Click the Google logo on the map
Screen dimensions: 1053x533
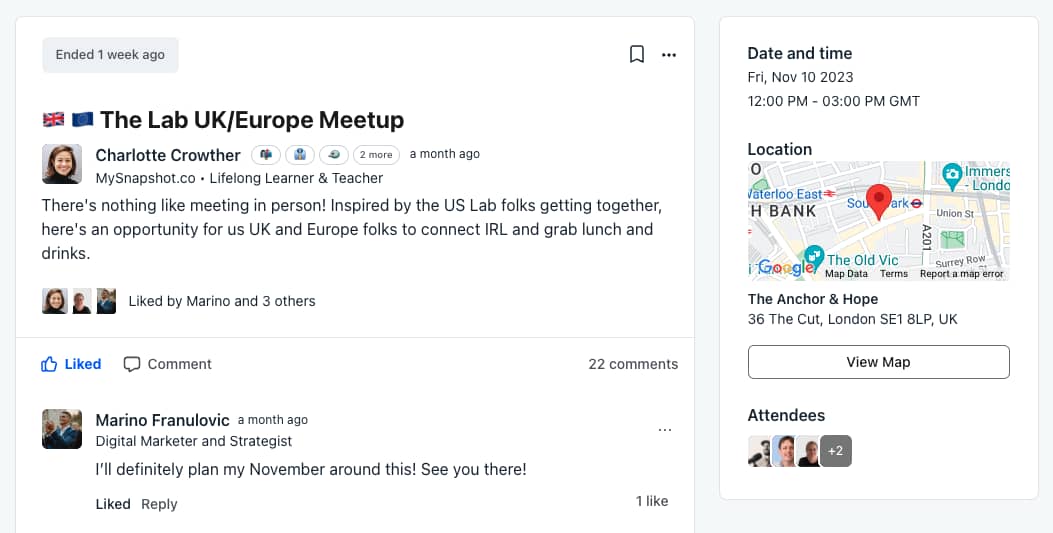[x=786, y=268]
